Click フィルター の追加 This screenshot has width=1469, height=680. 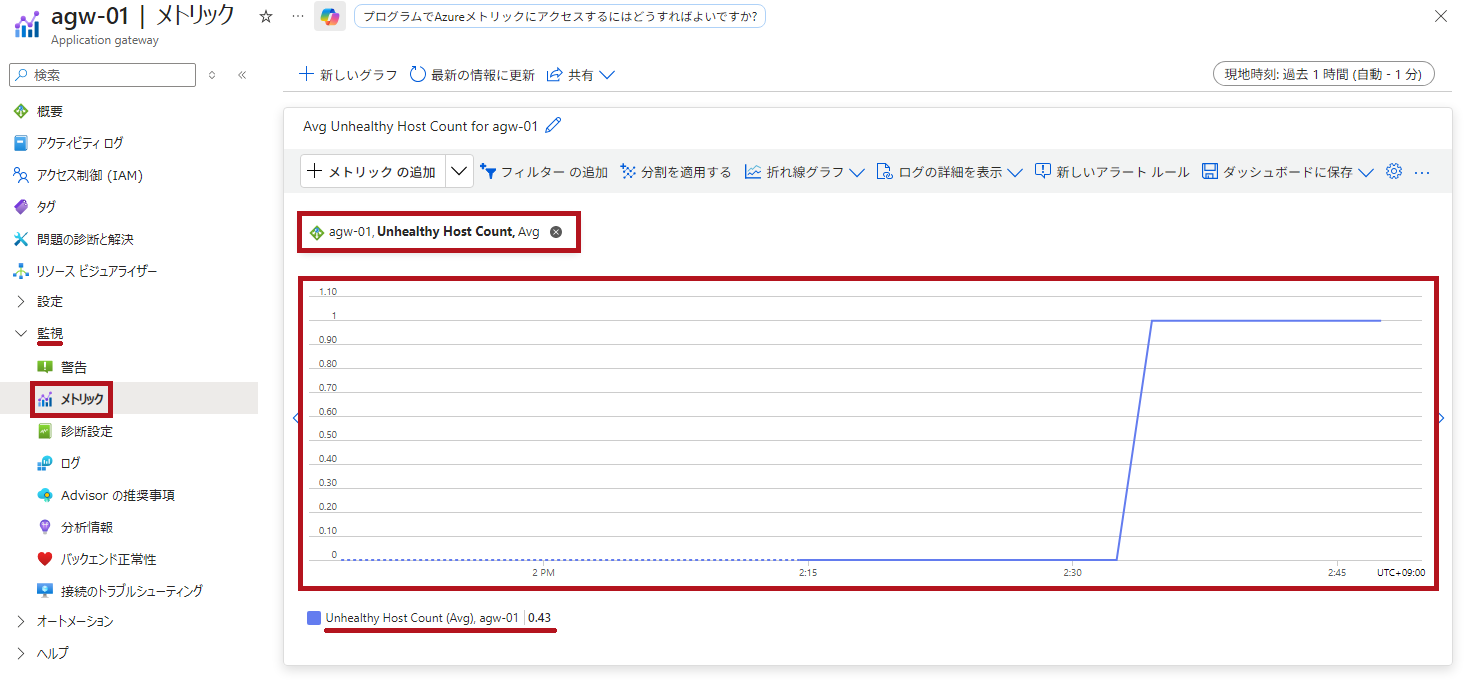(544, 172)
